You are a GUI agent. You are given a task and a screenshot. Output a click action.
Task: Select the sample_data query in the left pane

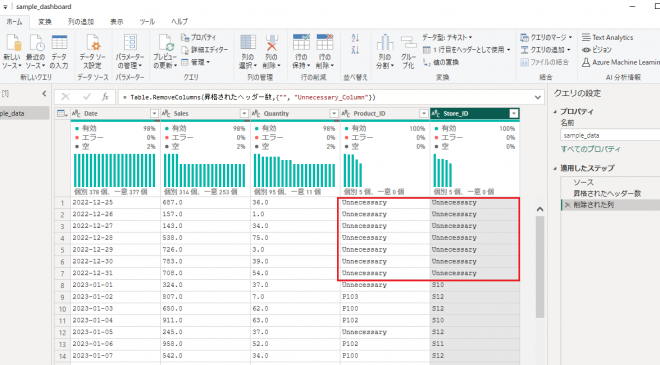pyautogui.click(x=24, y=113)
